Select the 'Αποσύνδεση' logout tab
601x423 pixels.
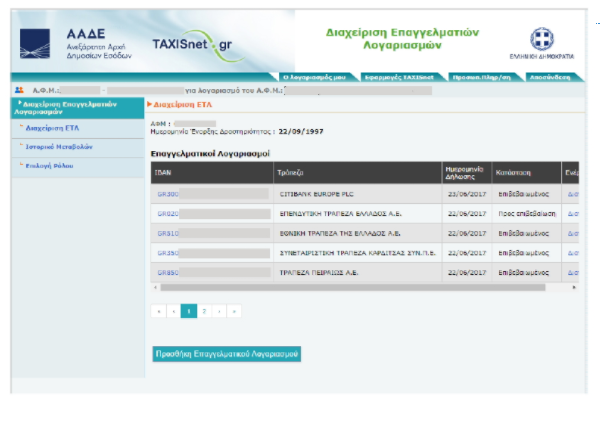point(550,76)
